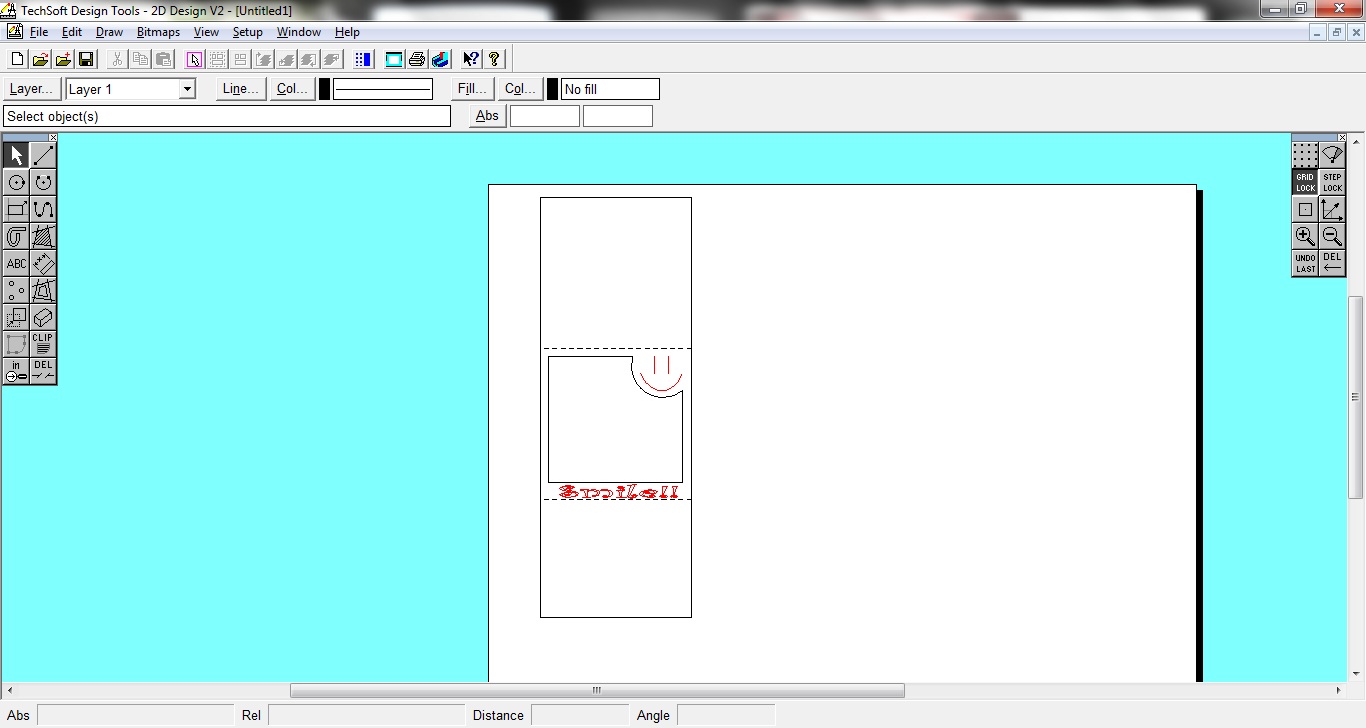Click the What's This help pointer
The height and width of the screenshot is (728, 1366).
click(x=471, y=59)
